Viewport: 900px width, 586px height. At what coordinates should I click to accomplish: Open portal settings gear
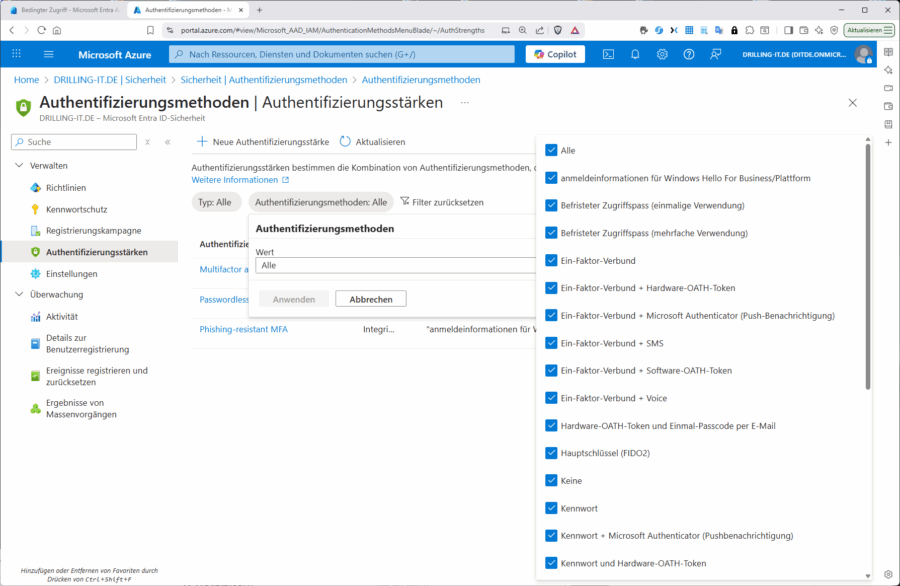pyautogui.click(x=662, y=54)
